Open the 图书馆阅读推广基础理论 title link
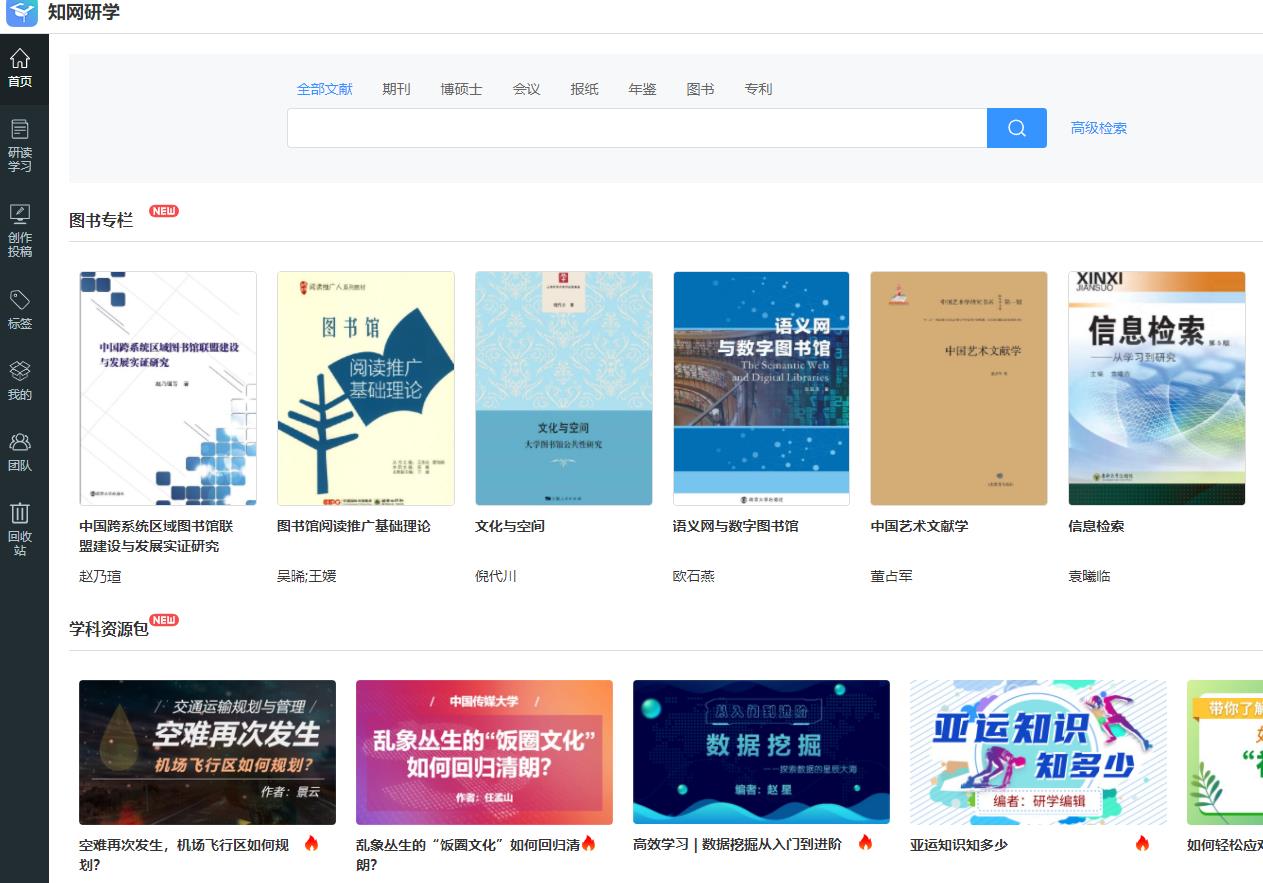1263x883 pixels. pos(353,526)
